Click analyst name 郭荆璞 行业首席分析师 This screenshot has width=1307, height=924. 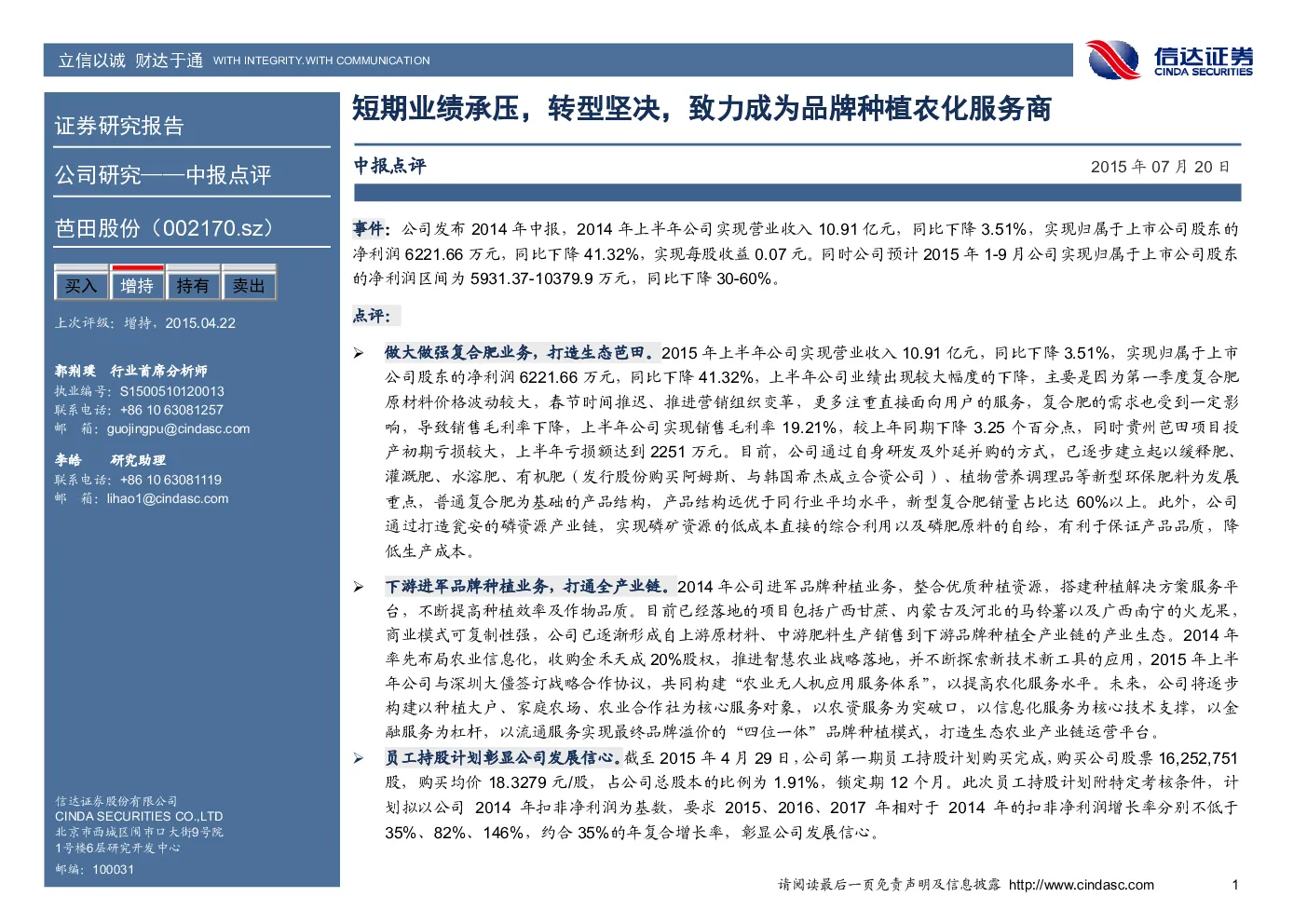coord(131,371)
